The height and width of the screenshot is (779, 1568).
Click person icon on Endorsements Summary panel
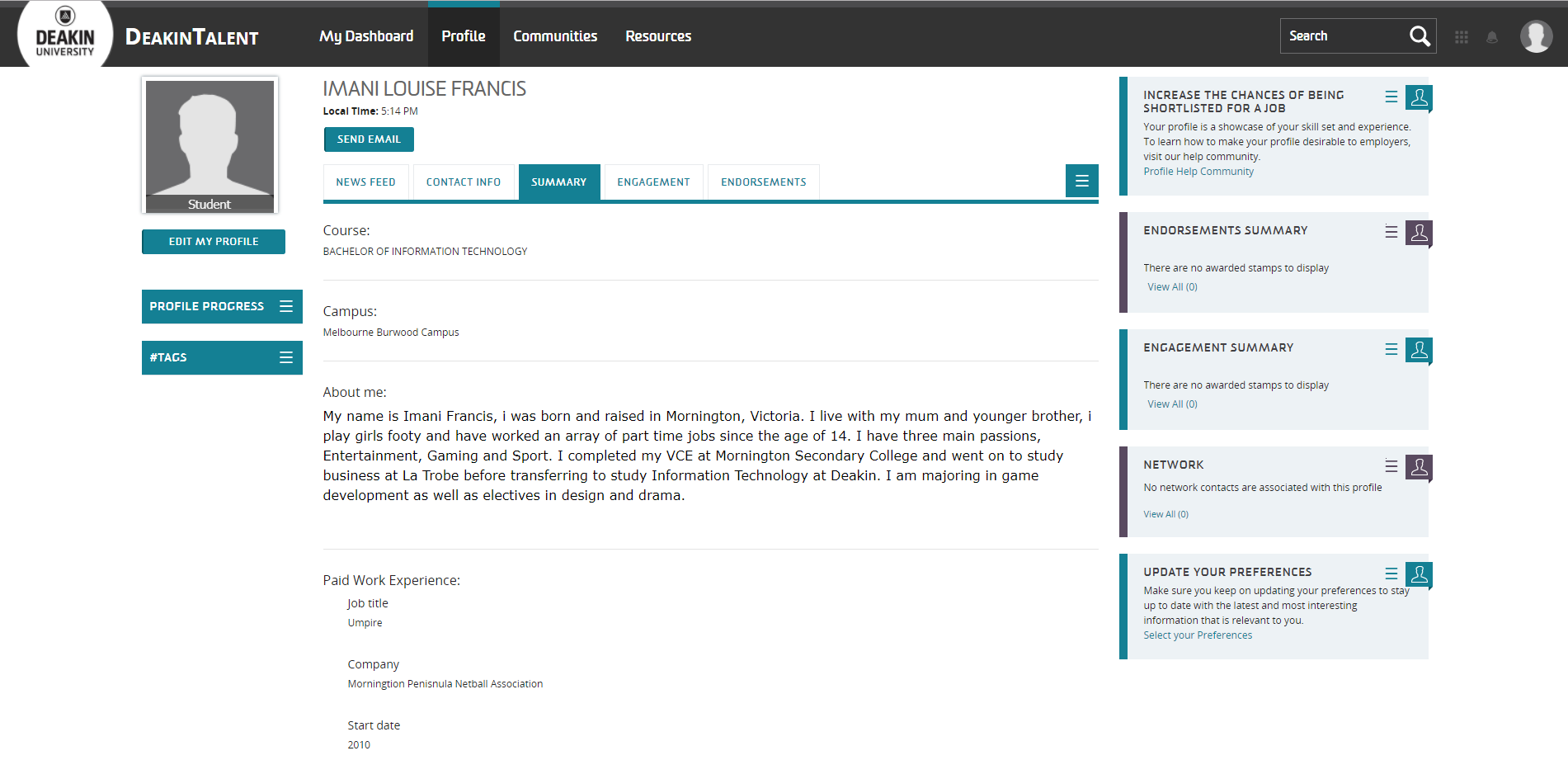coord(1419,233)
